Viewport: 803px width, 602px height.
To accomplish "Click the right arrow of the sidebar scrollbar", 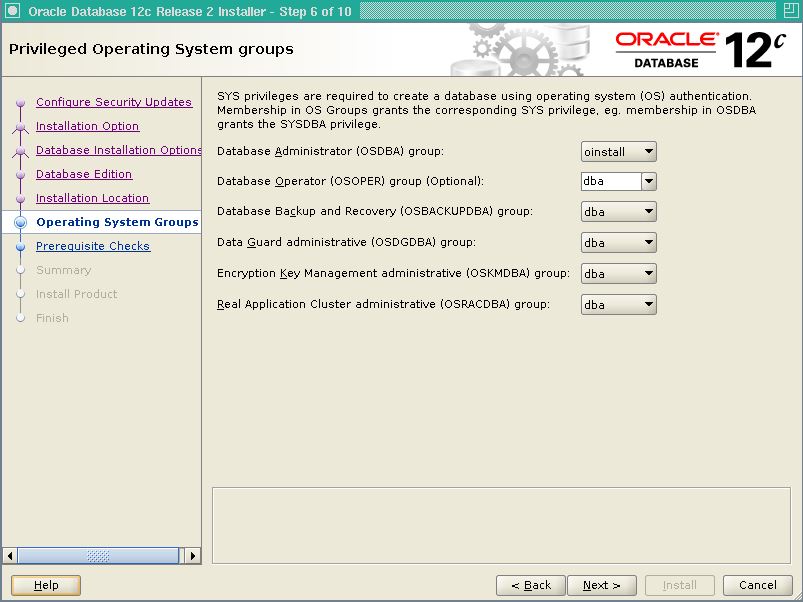I will coord(193,555).
